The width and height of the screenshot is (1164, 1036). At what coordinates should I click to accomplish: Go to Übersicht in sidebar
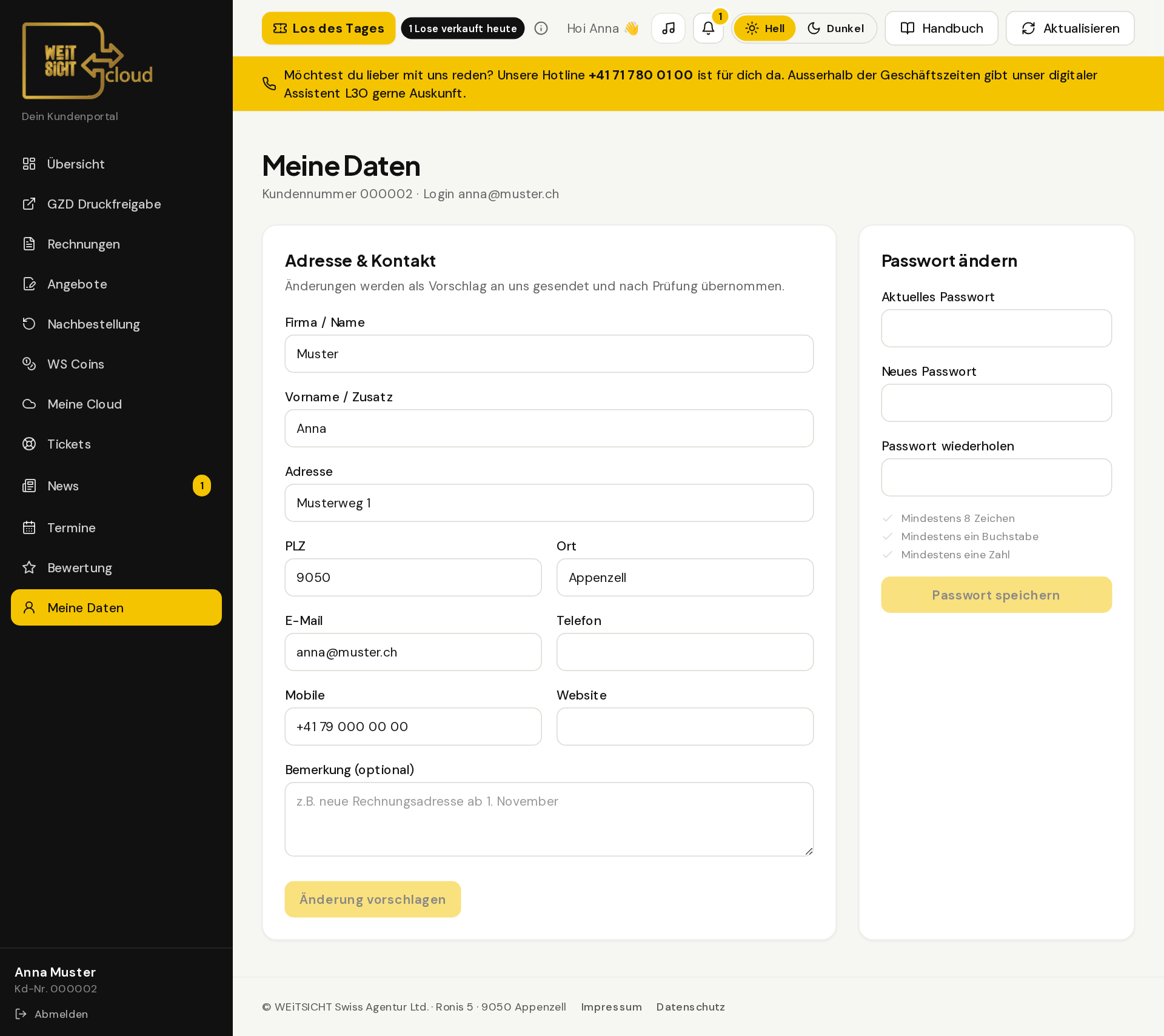(116, 164)
